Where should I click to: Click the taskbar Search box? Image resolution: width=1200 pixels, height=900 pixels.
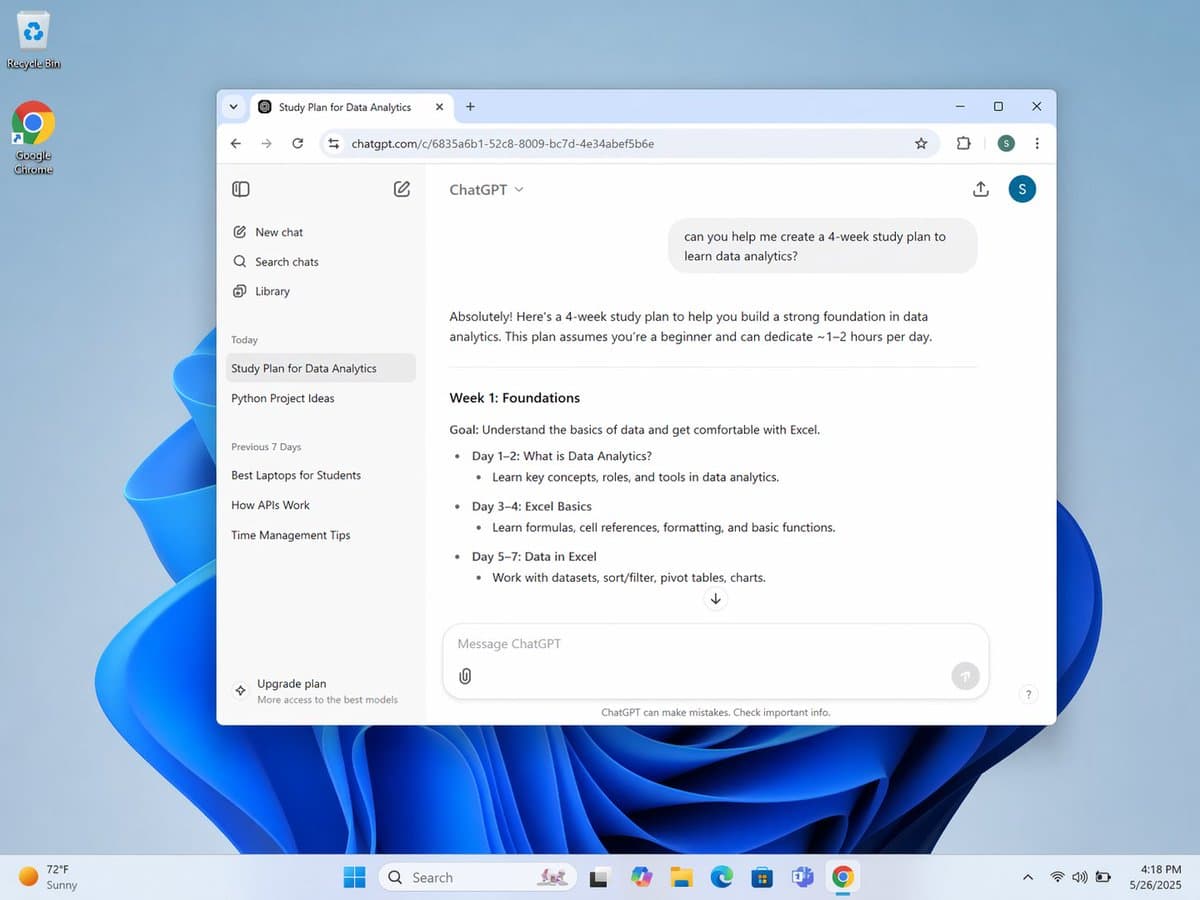pyautogui.click(x=477, y=877)
